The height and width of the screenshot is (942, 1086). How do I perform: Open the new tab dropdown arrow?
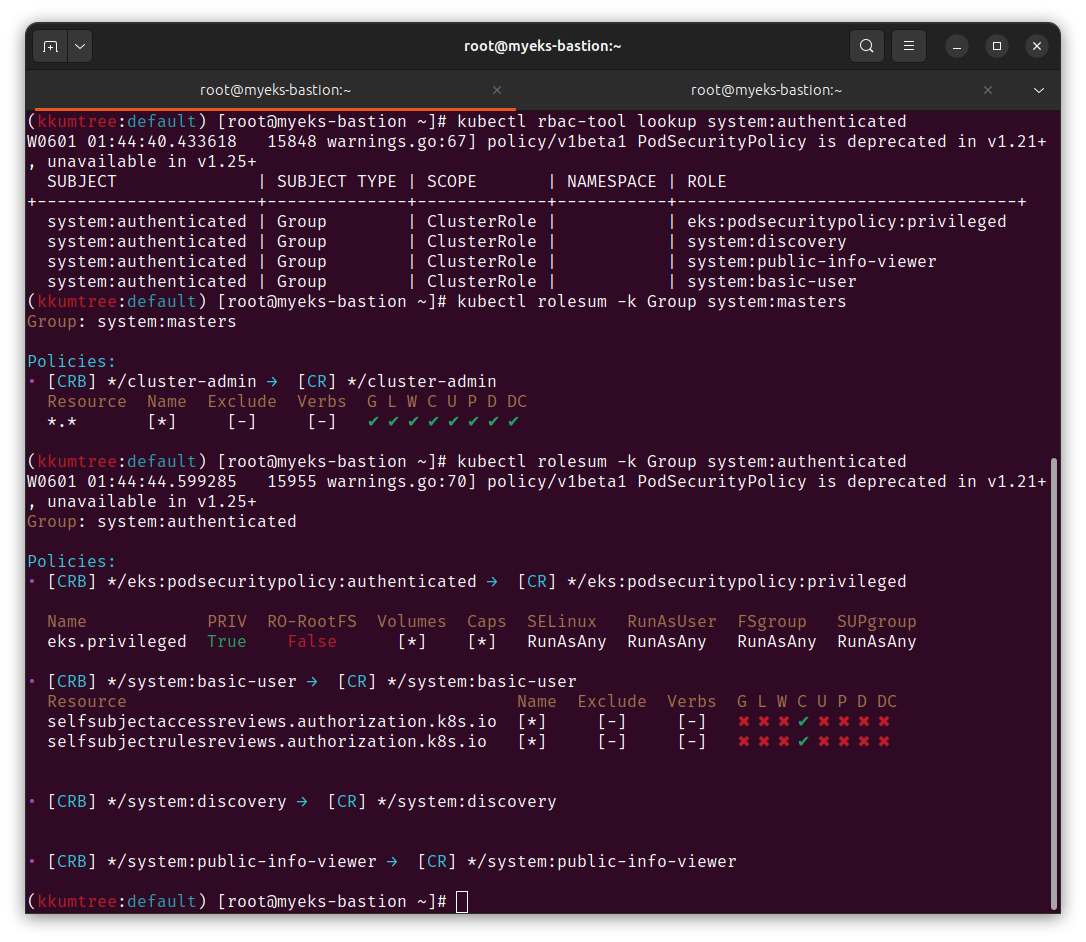pos(80,46)
